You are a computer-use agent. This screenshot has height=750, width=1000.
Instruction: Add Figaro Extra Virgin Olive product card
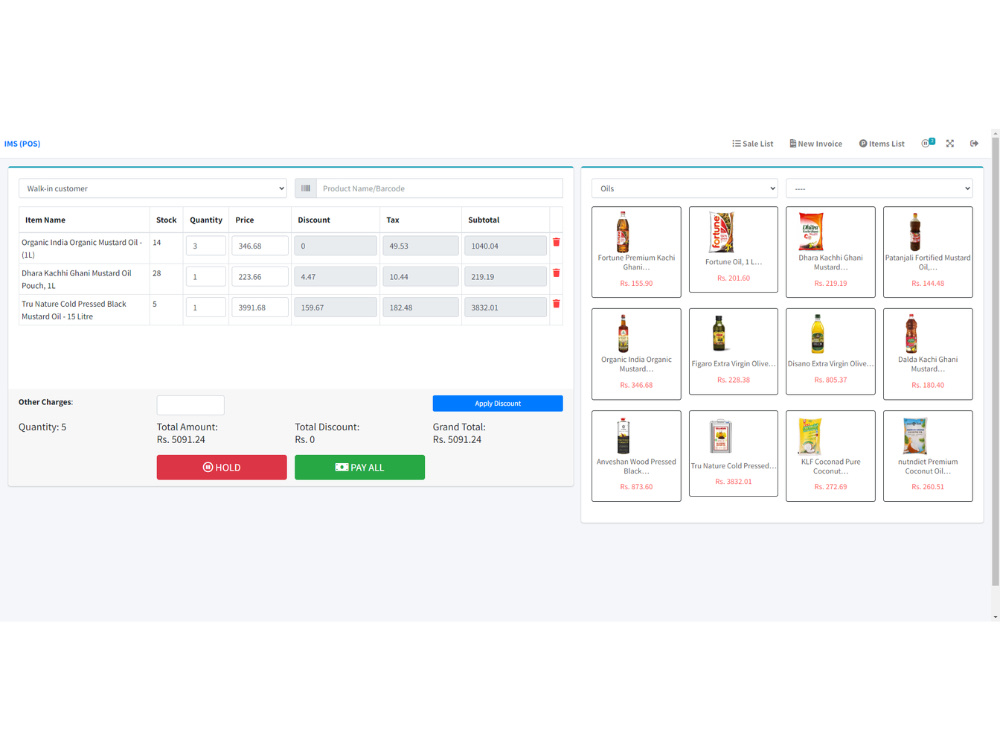click(x=733, y=351)
